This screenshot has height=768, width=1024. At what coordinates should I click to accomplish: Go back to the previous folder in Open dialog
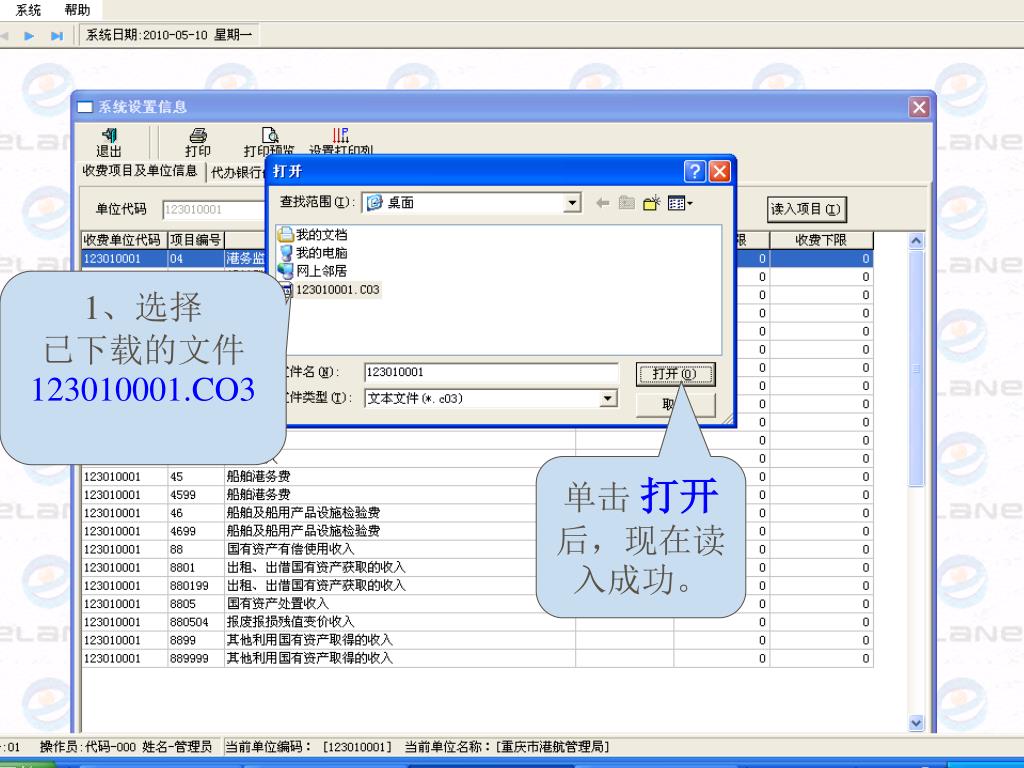click(602, 203)
